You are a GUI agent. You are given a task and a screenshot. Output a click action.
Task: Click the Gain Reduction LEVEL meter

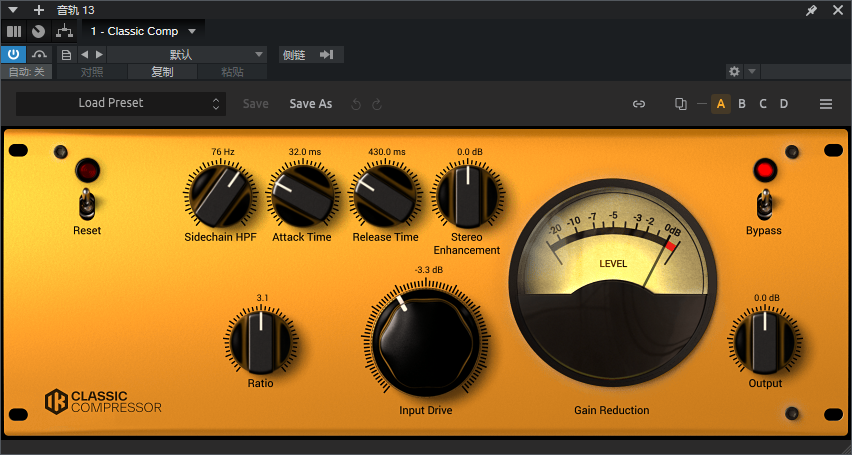[612, 283]
